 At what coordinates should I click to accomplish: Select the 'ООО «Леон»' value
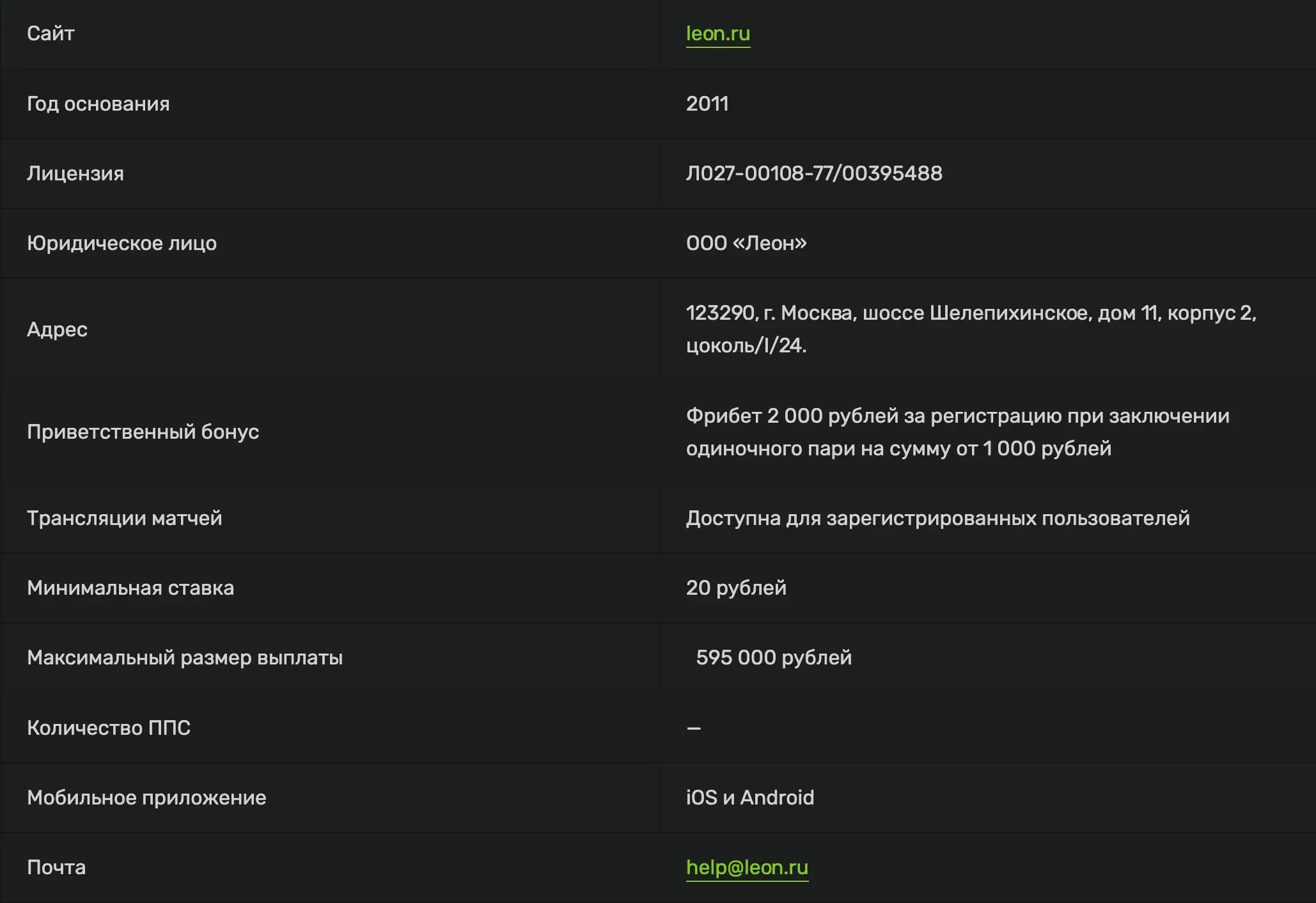click(x=746, y=243)
